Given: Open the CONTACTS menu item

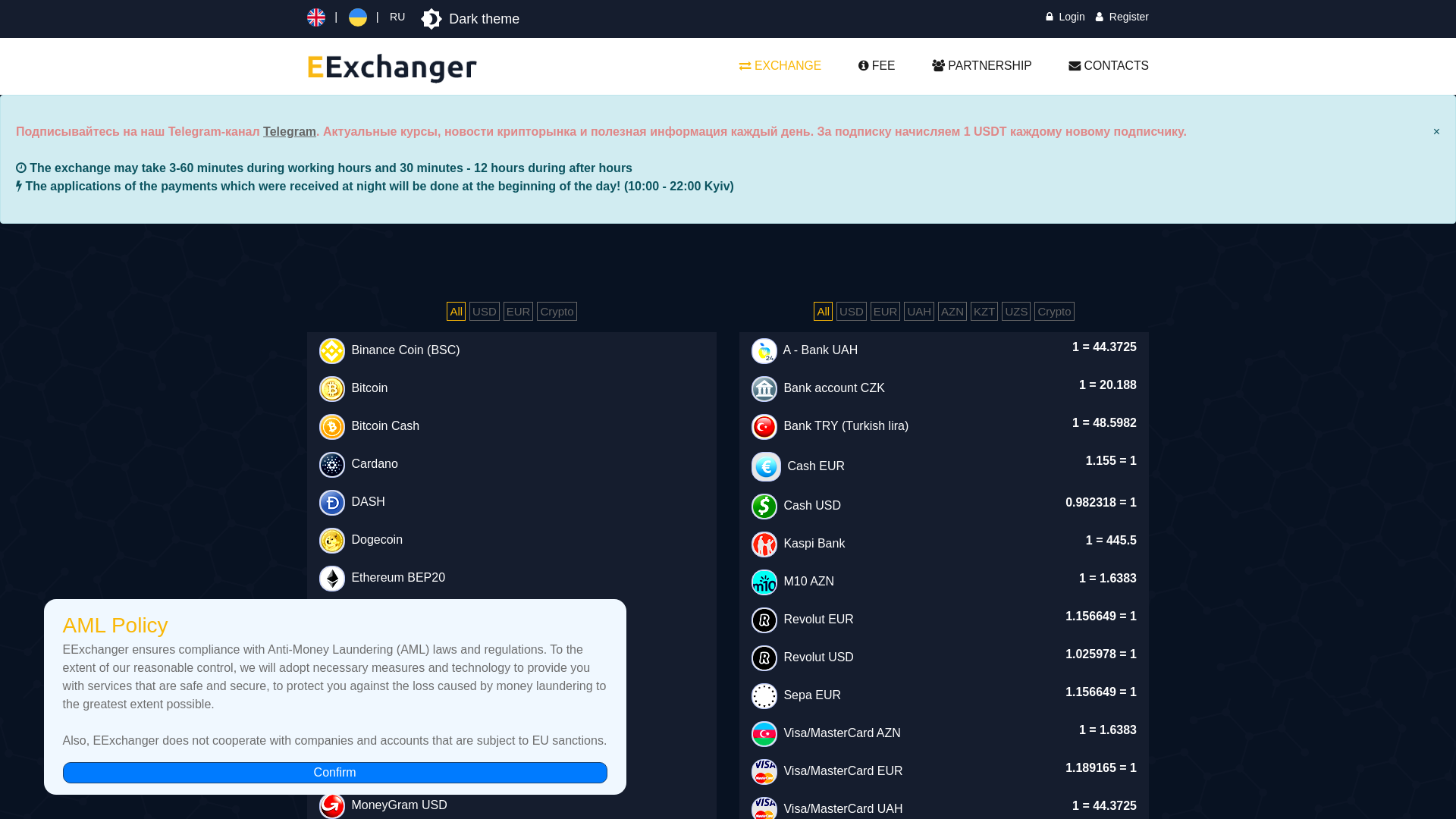Looking at the screenshot, I should [1109, 66].
